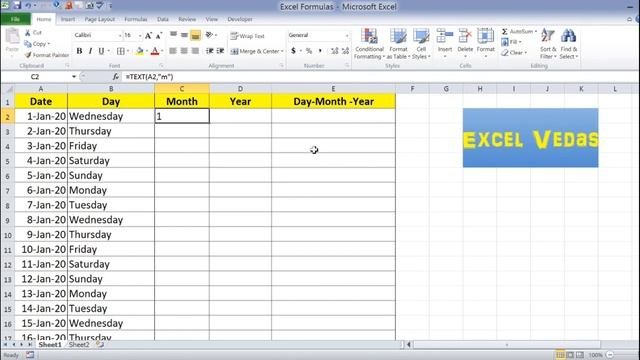Switch to the Page Layout tab
This screenshot has width=640, height=360.
100,19
